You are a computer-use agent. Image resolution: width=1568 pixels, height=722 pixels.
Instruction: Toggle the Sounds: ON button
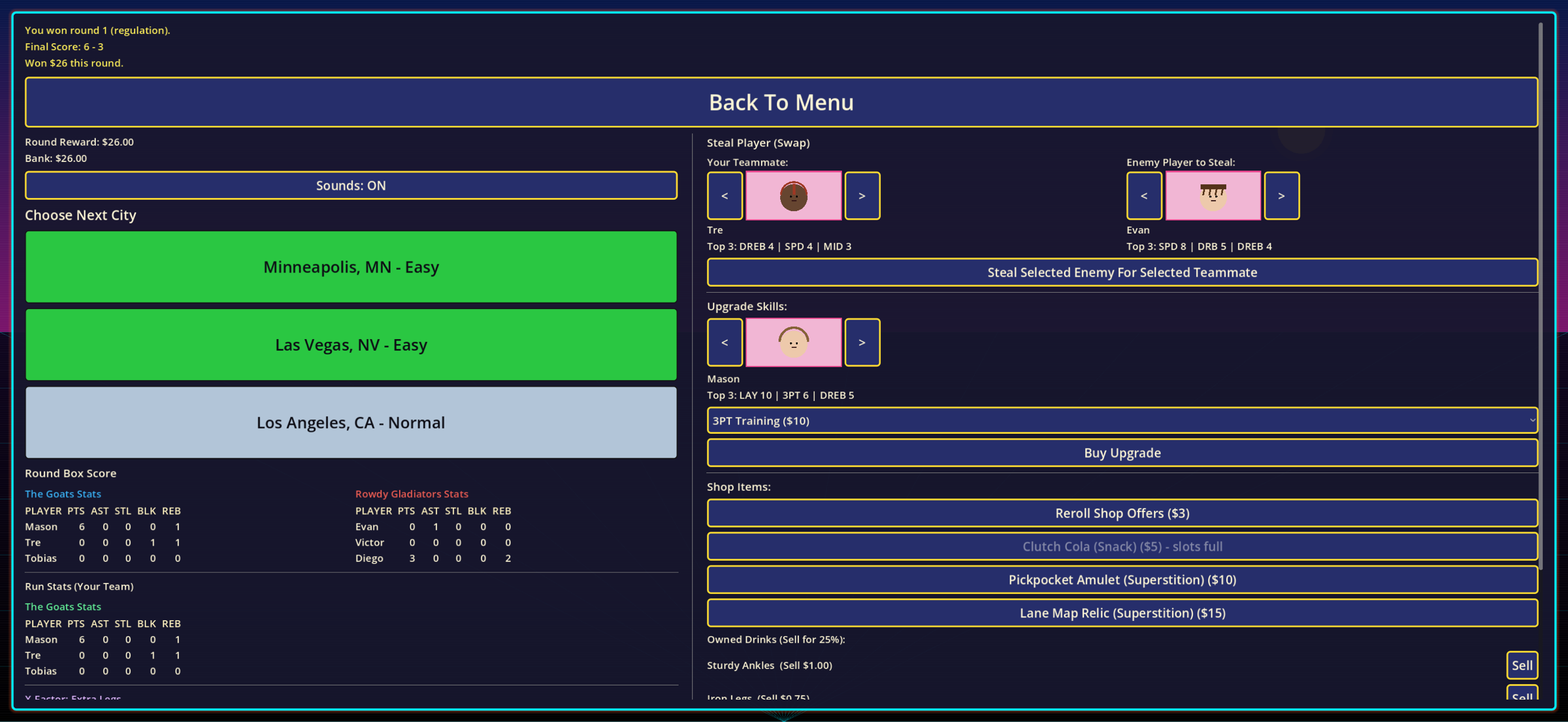[351, 186]
